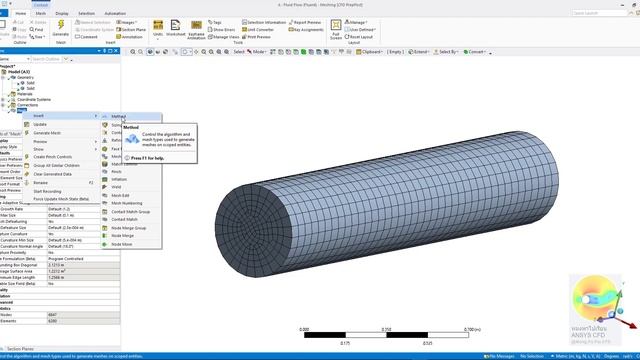Select first Solid body under Geometry

[x=31, y=83]
